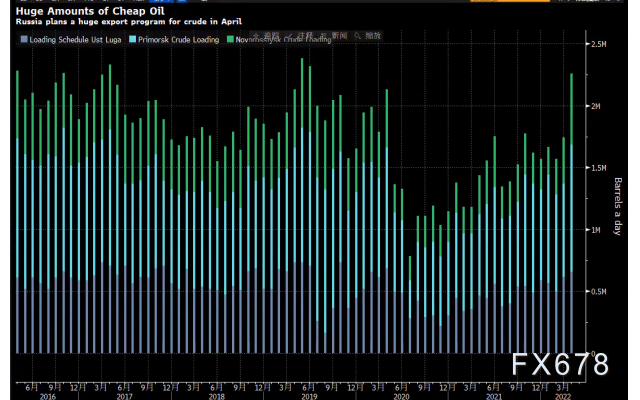Click the 2019 year label on the x-axis
Viewport: 640px width, 400px height.
pyautogui.click(x=309, y=396)
